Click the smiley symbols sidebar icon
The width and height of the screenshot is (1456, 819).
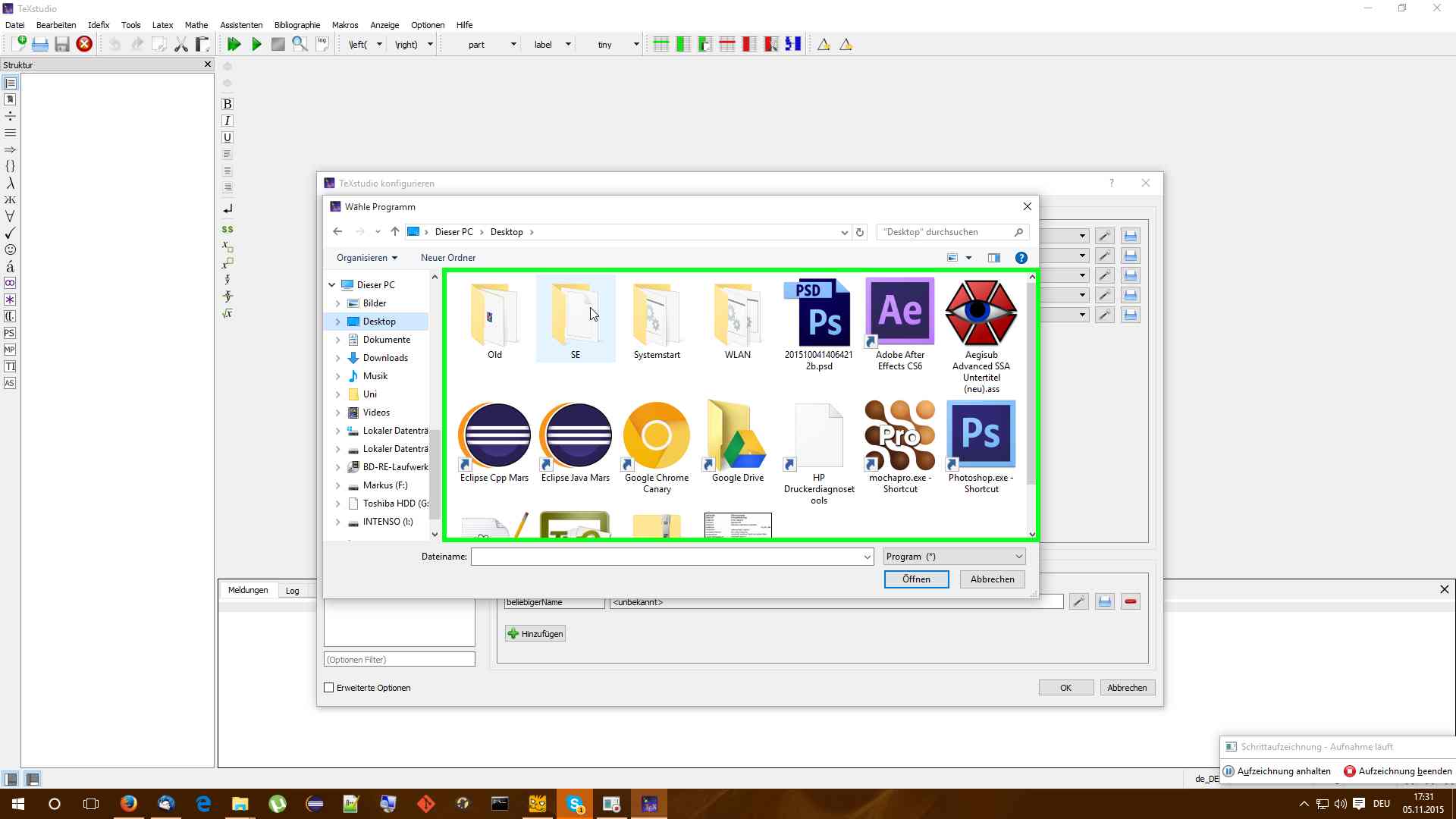pos(10,249)
